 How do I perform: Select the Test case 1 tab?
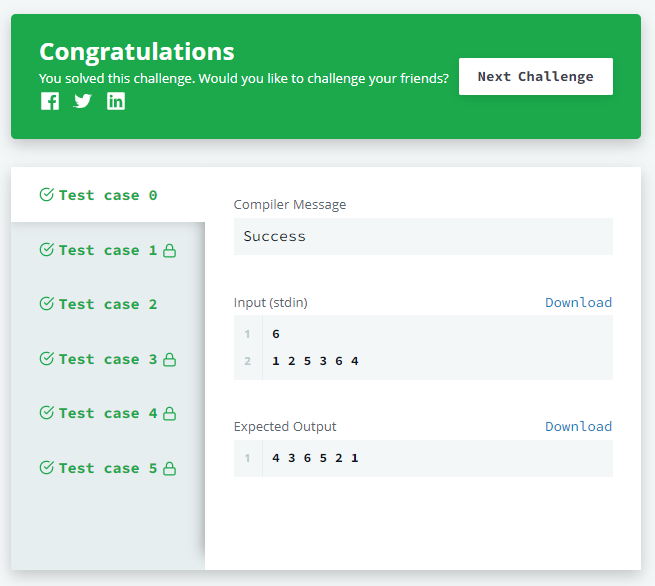click(x=108, y=250)
